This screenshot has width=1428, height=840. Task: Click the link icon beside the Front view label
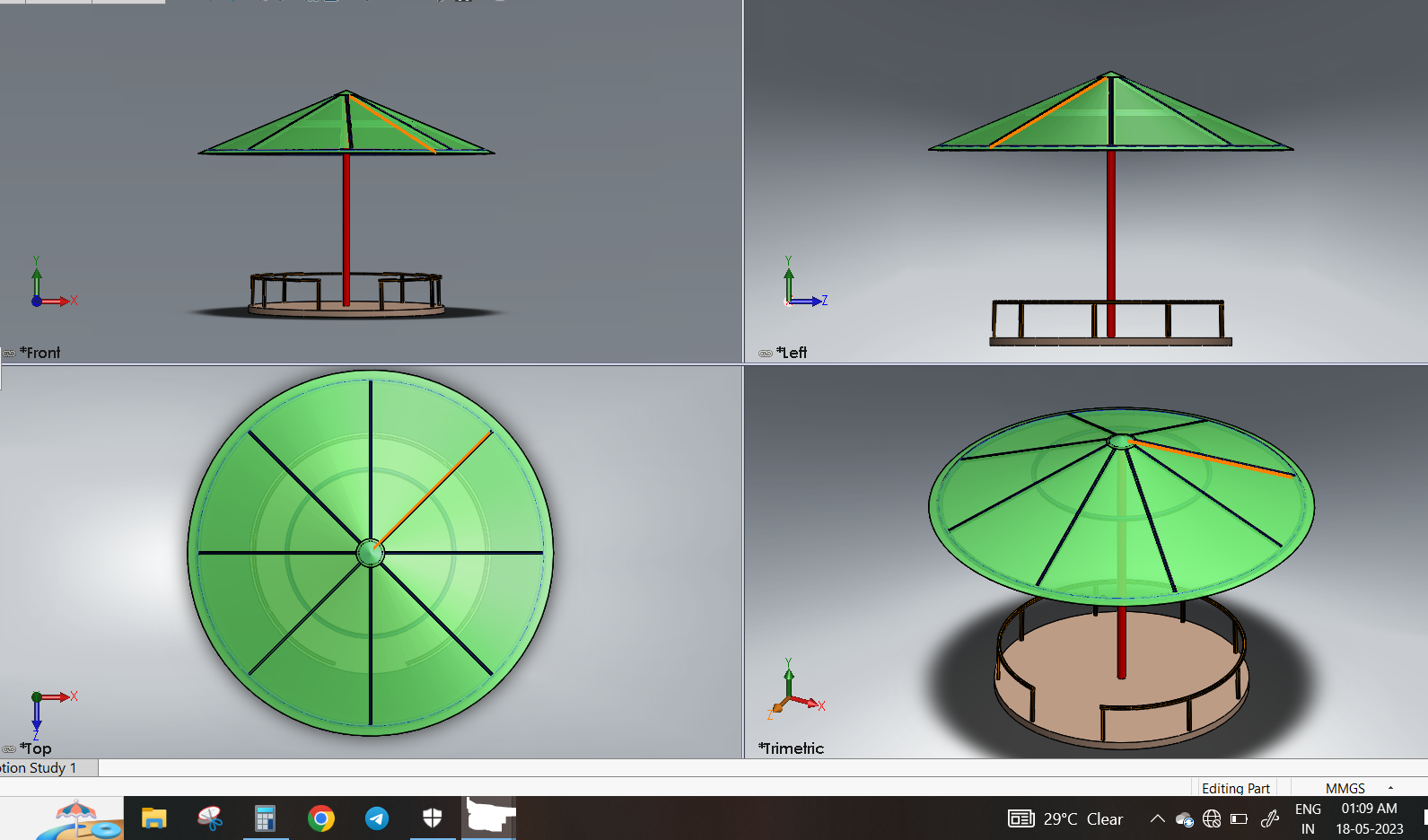click(x=9, y=354)
